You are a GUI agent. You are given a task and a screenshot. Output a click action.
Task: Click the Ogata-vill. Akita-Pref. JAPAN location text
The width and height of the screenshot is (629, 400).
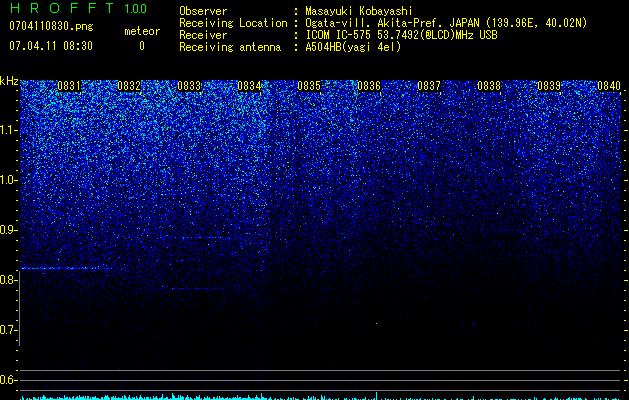click(446, 23)
